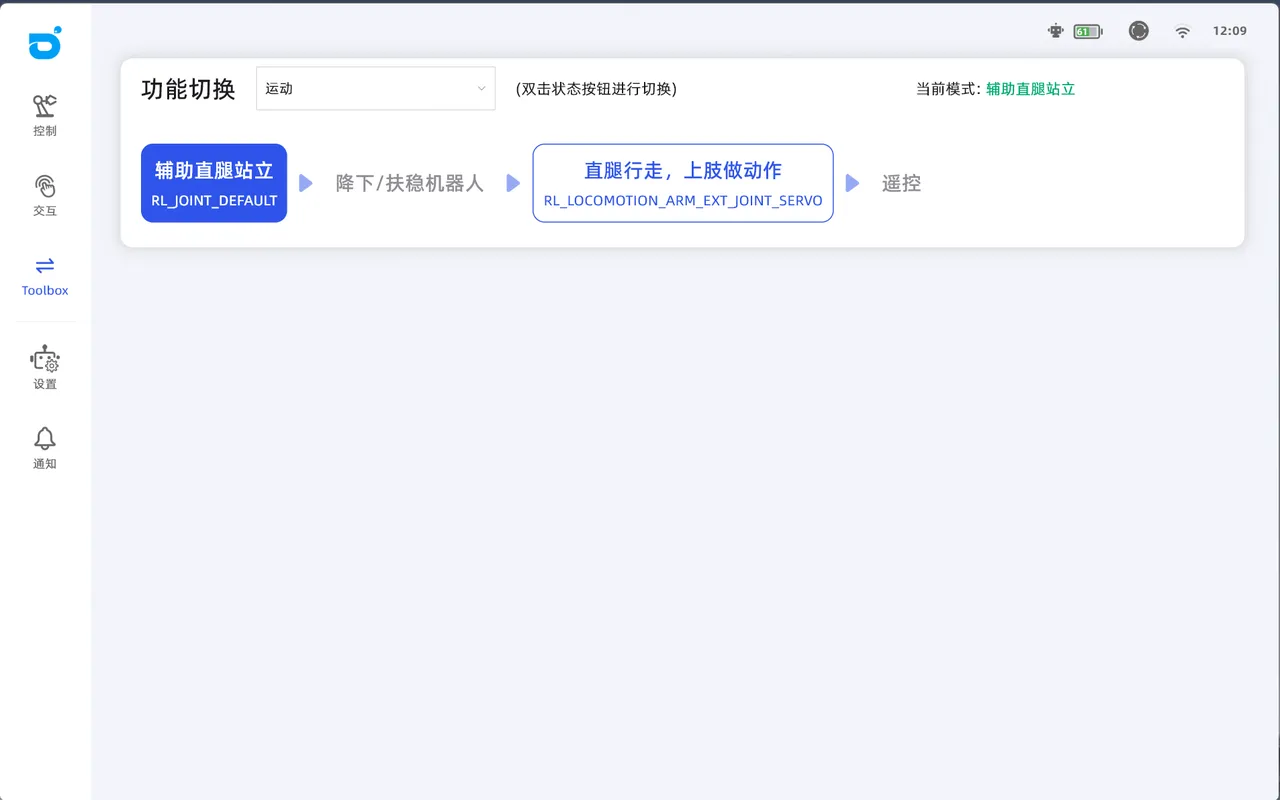Screen dimensions: 1280x800
Task: Click the blue app logo in sidebar
Action: point(45,43)
